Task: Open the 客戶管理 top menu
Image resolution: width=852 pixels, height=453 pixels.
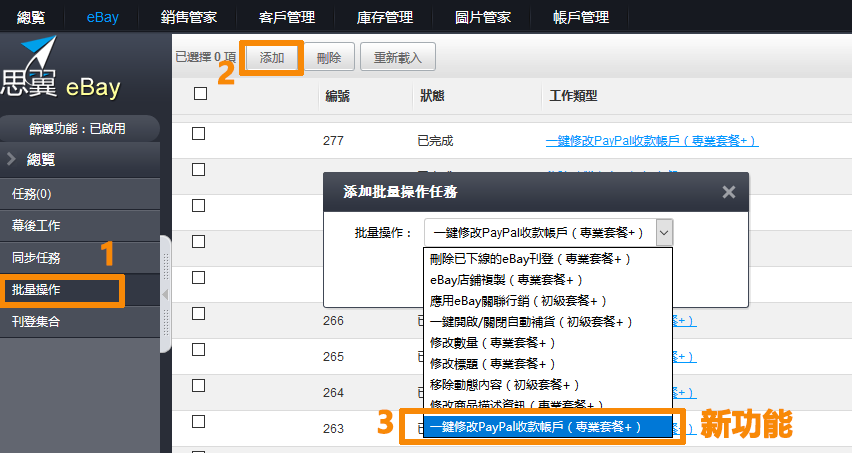Action: tap(286, 17)
